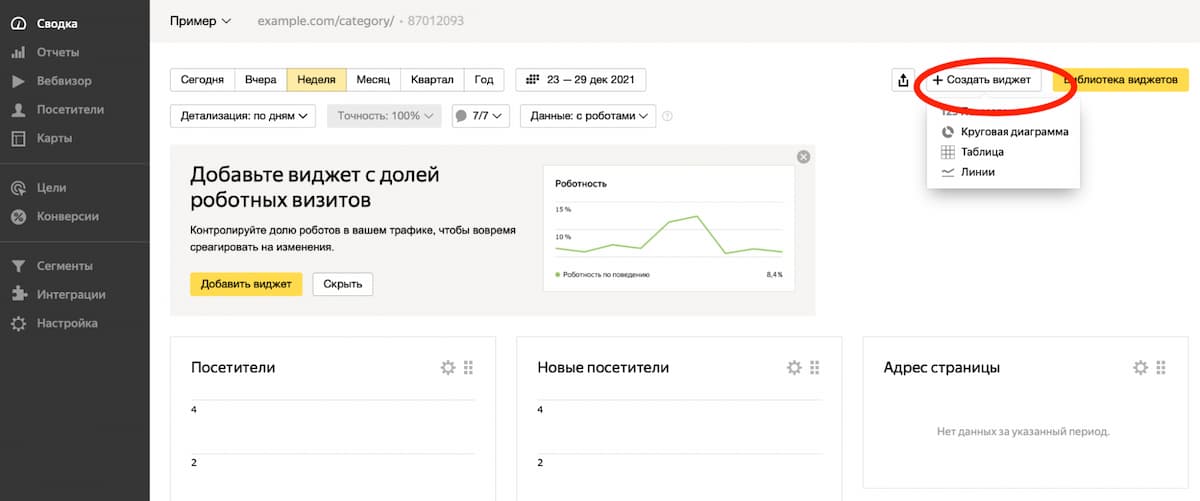Open the Точность: 100% accuracy control
The image size is (1200, 501).
(384, 116)
